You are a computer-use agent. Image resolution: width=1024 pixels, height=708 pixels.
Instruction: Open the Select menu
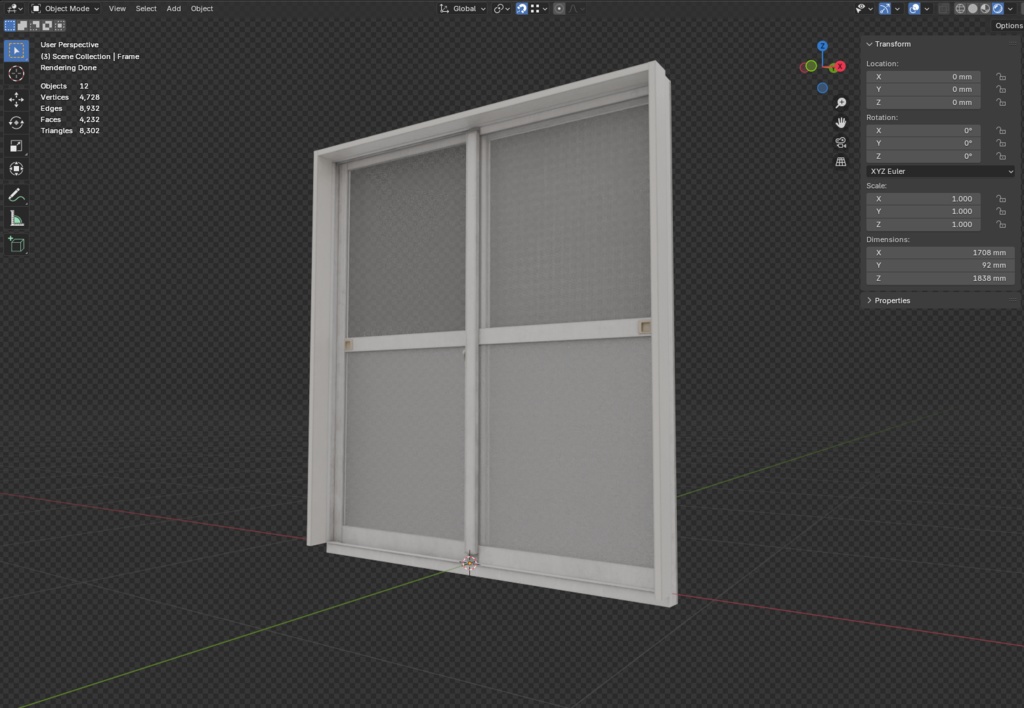(x=146, y=8)
